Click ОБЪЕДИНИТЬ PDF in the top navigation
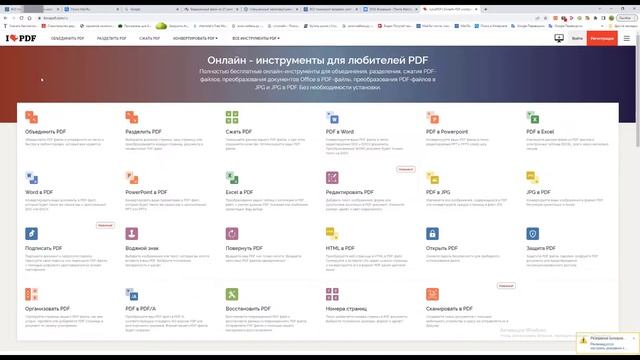Screen dimensions: 640x360 [x=67, y=38]
